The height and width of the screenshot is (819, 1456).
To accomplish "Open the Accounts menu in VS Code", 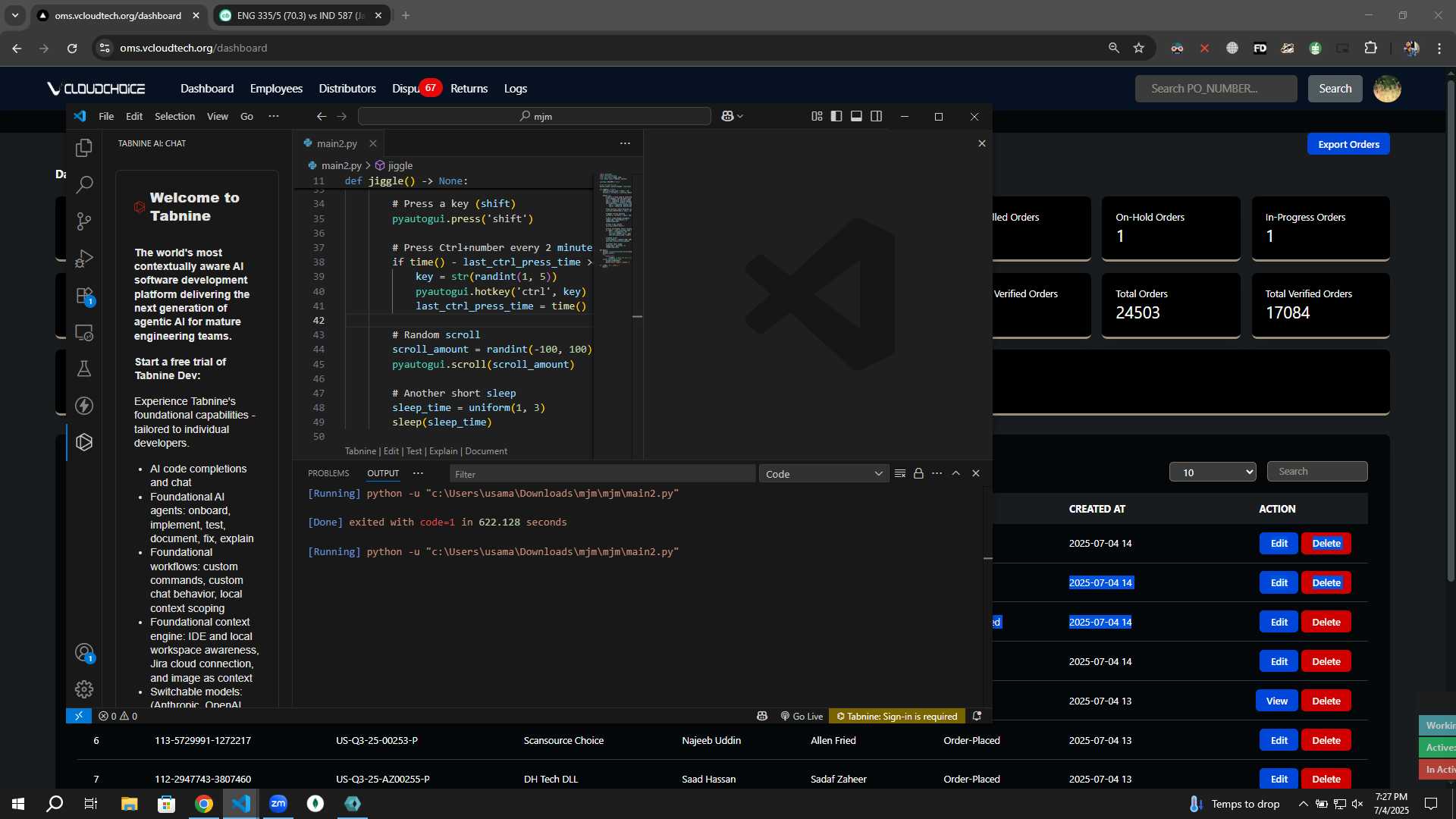I will pyautogui.click(x=84, y=652).
